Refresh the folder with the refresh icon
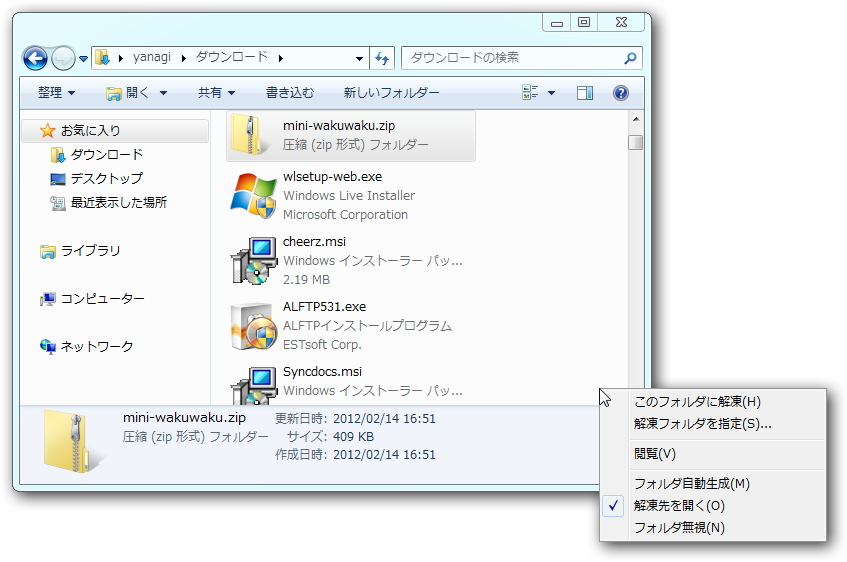 382,58
